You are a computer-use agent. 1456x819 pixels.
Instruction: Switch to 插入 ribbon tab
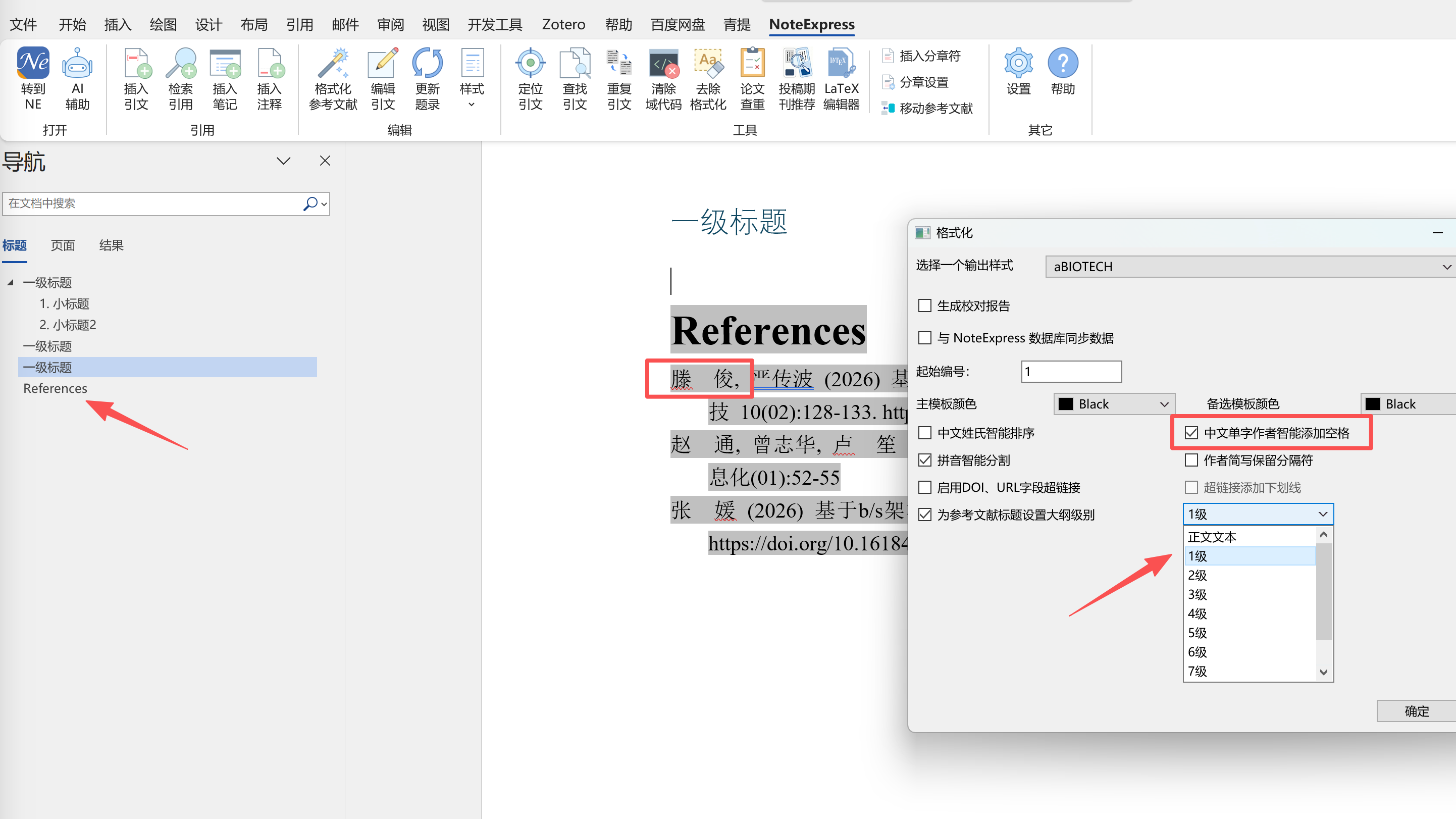tap(117, 24)
